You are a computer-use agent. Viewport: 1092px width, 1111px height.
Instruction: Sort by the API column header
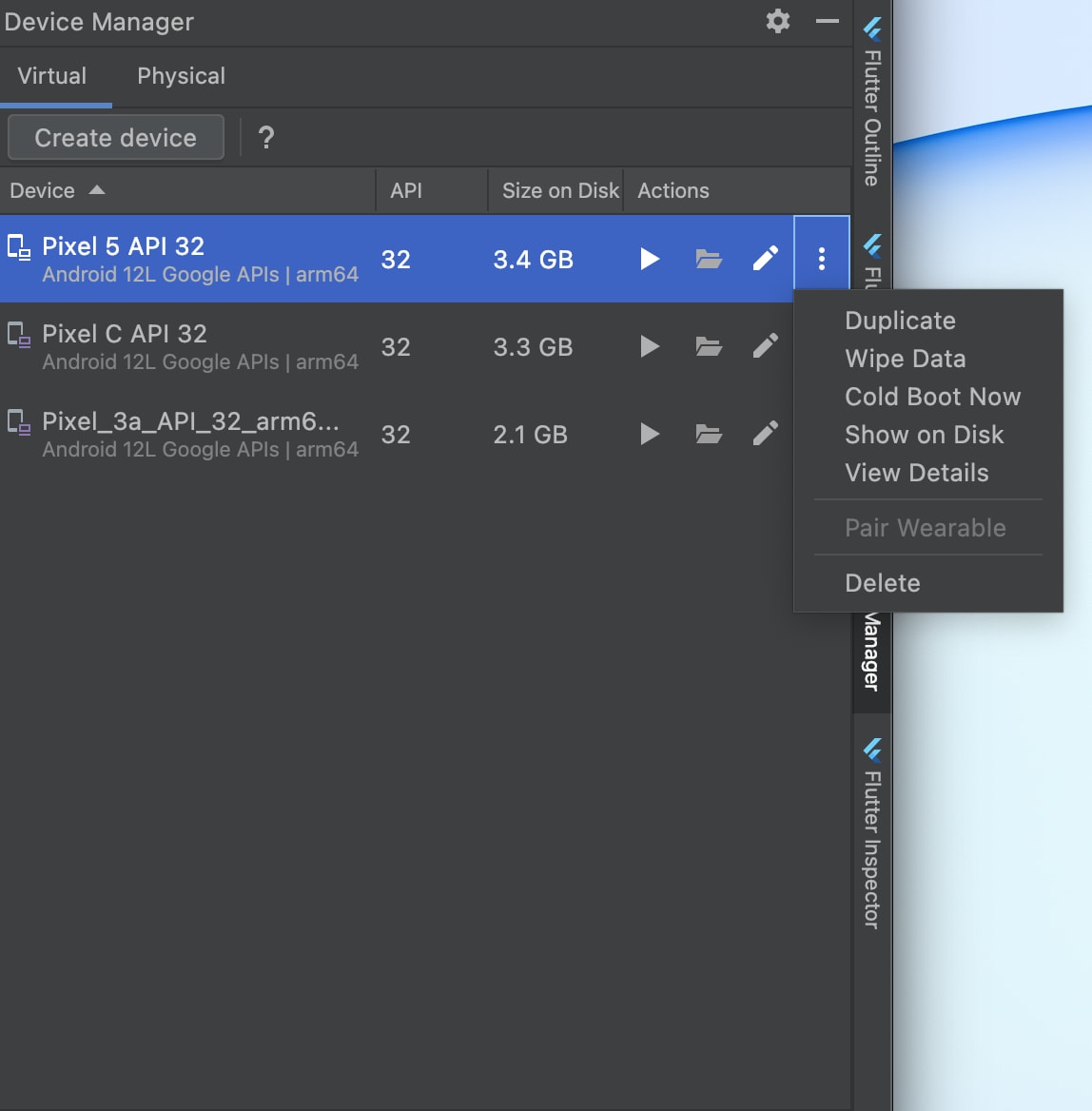tap(432, 190)
